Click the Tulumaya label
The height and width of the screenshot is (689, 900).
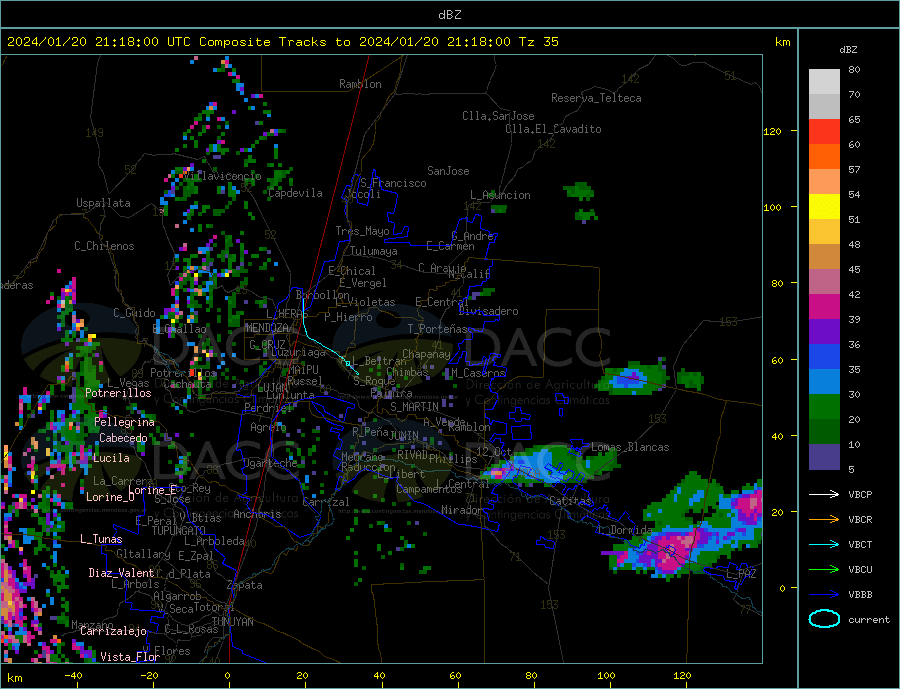[374, 251]
